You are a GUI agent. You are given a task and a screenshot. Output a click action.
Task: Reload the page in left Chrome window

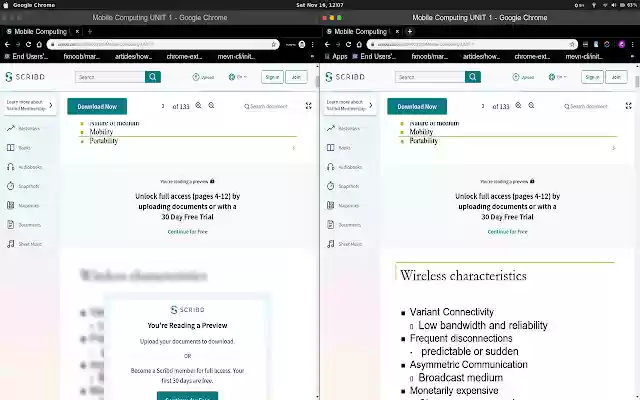(28, 44)
